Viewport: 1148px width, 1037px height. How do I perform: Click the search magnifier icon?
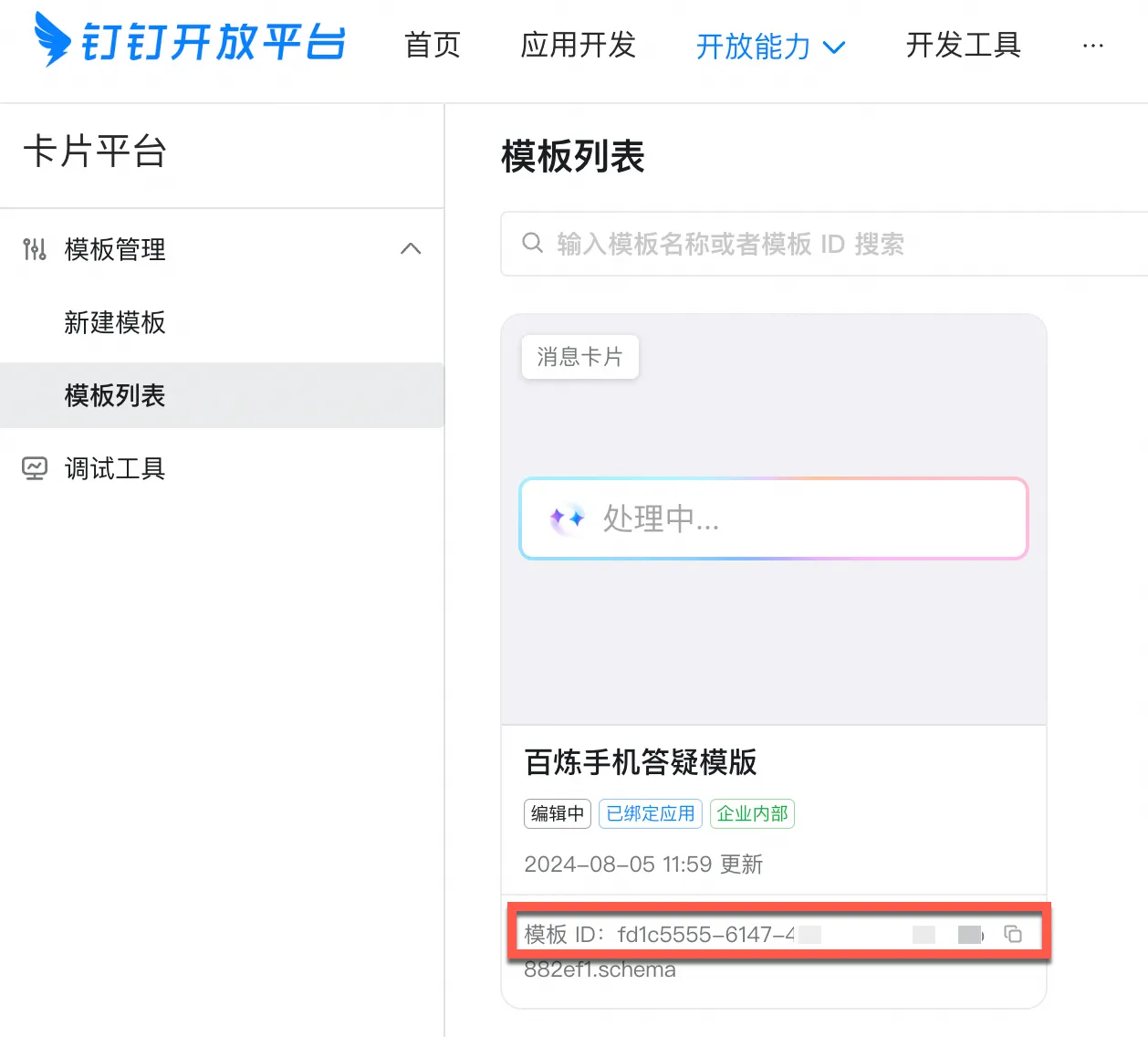click(x=532, y=243)
